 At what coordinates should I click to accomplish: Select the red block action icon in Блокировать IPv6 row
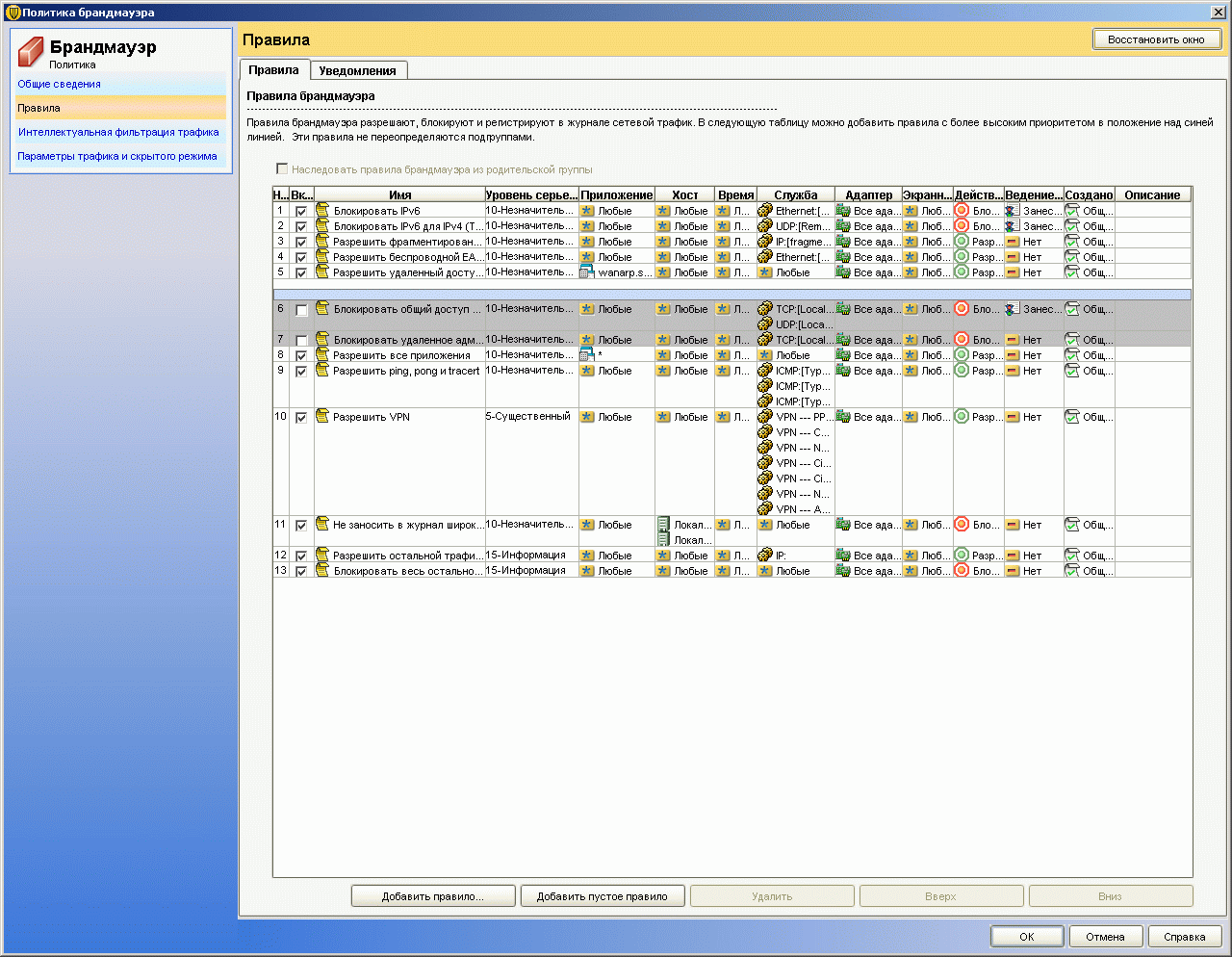(962, 210)
